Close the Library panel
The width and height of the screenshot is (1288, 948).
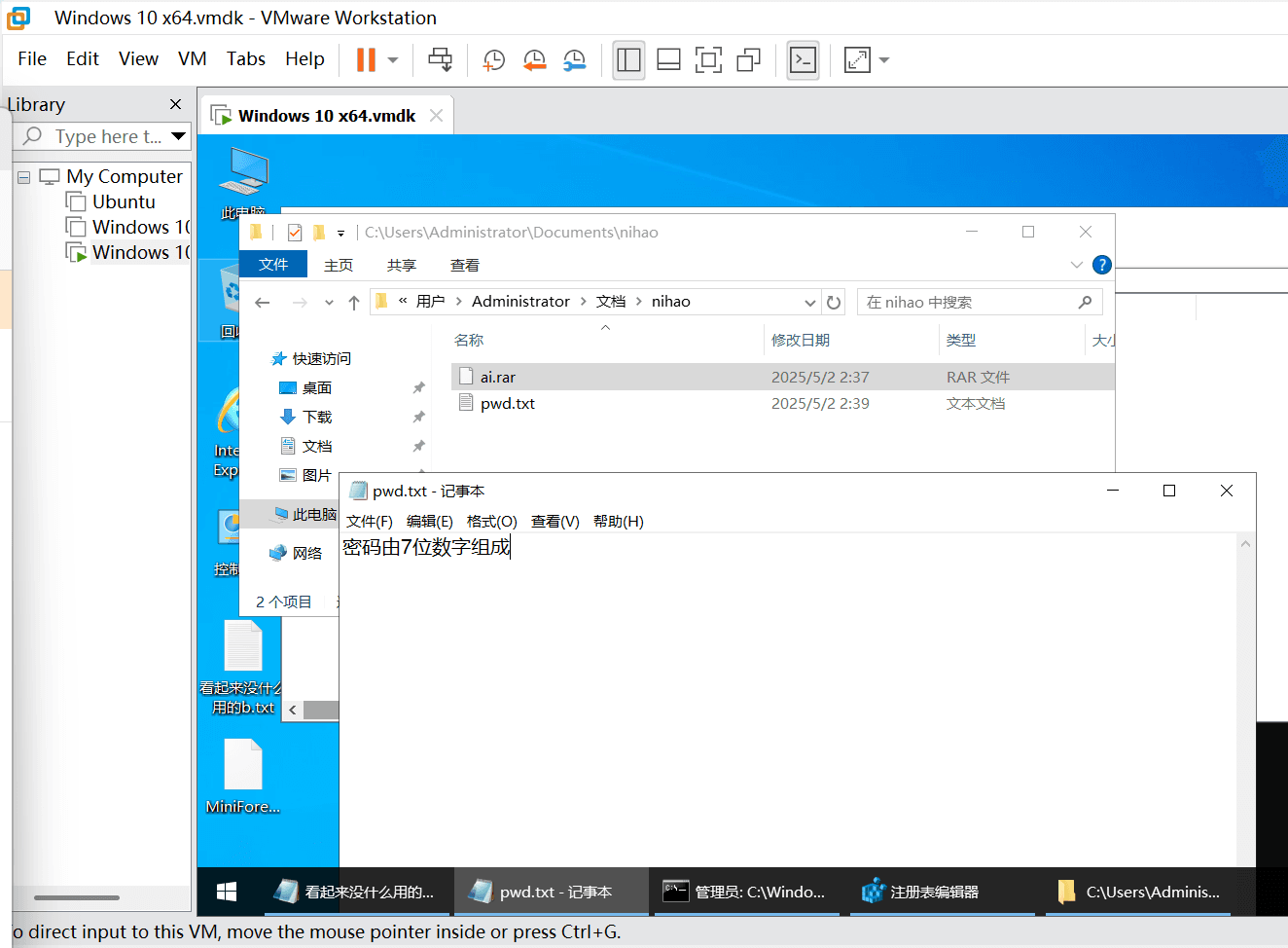tap(175, 104)
